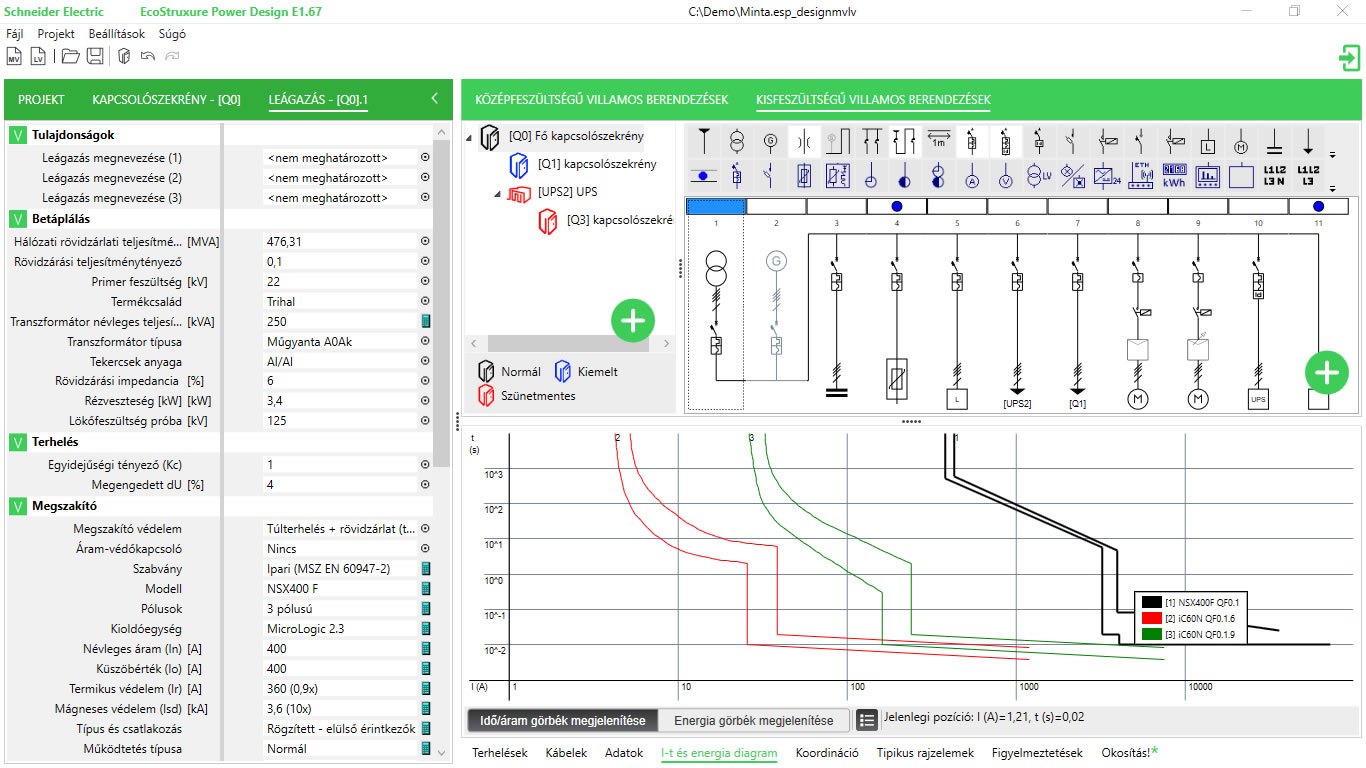
Task: Select the voltmeter V symbol
Action: 1005,176
